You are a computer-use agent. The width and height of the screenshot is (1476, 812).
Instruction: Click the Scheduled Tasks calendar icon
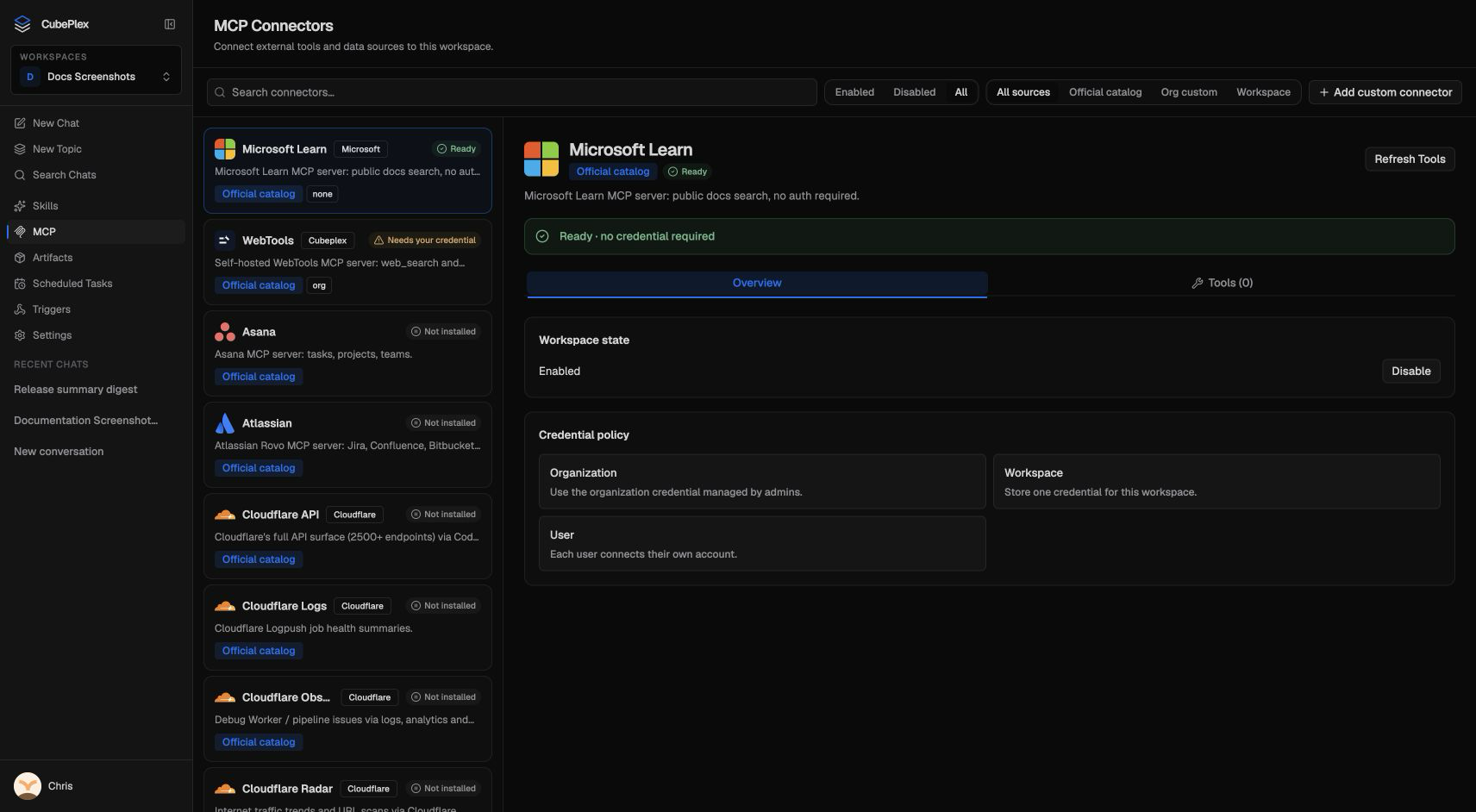(20, 284)
